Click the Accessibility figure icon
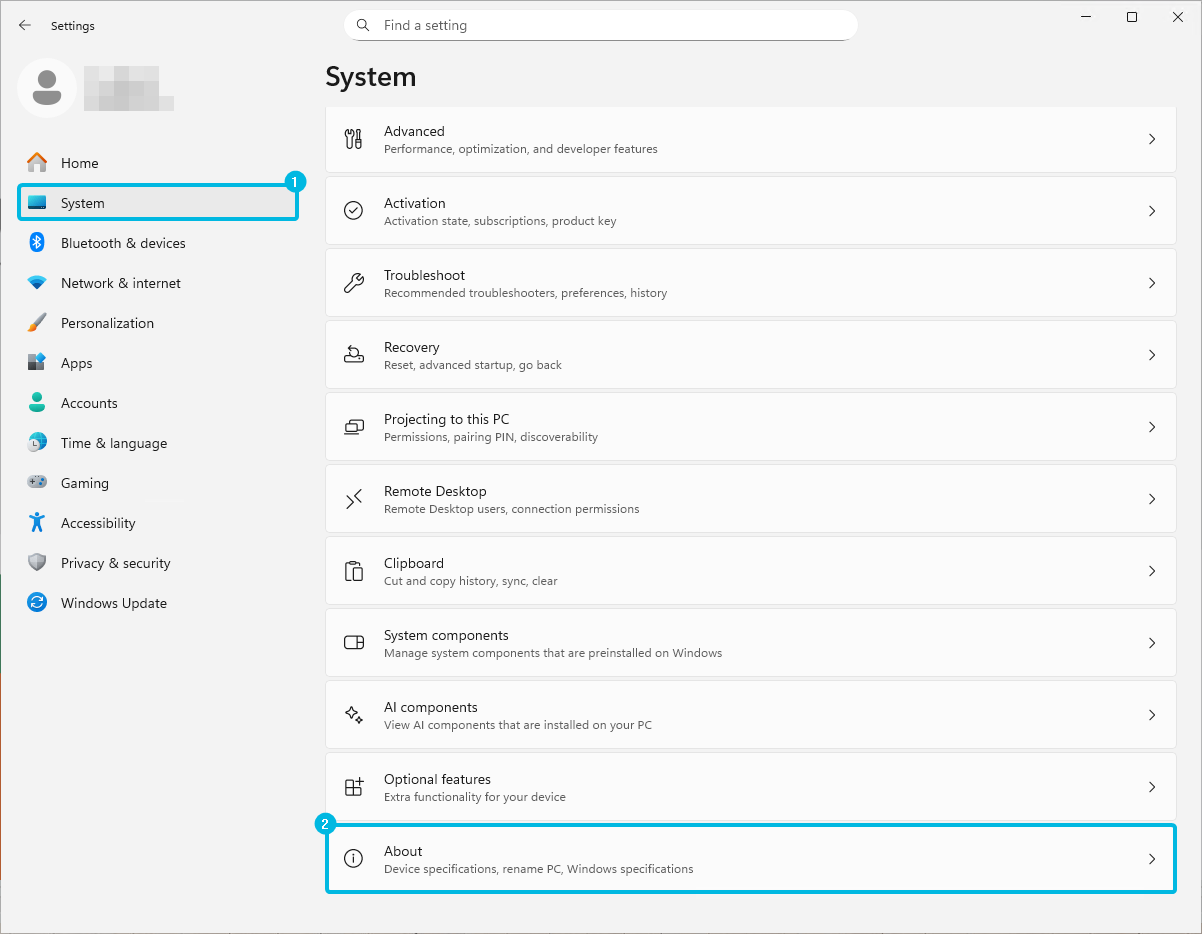 pyautogui.click(x=37, y=522)
